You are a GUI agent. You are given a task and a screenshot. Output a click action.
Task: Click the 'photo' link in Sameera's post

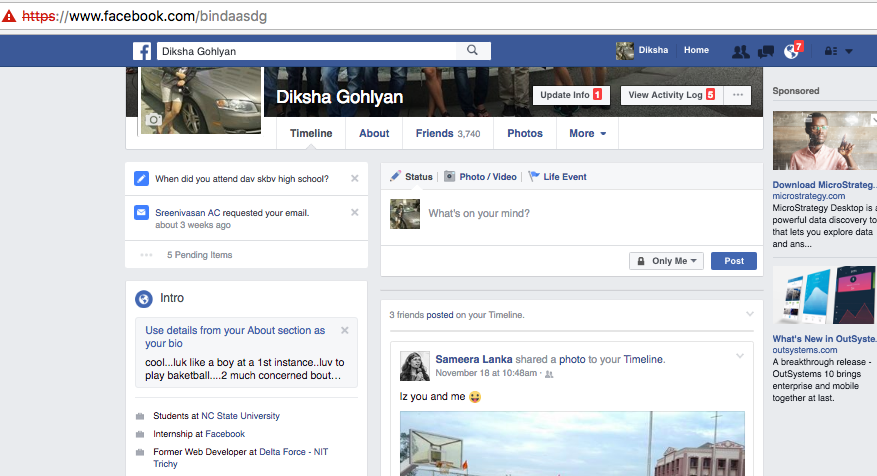[x=572, y=359]
